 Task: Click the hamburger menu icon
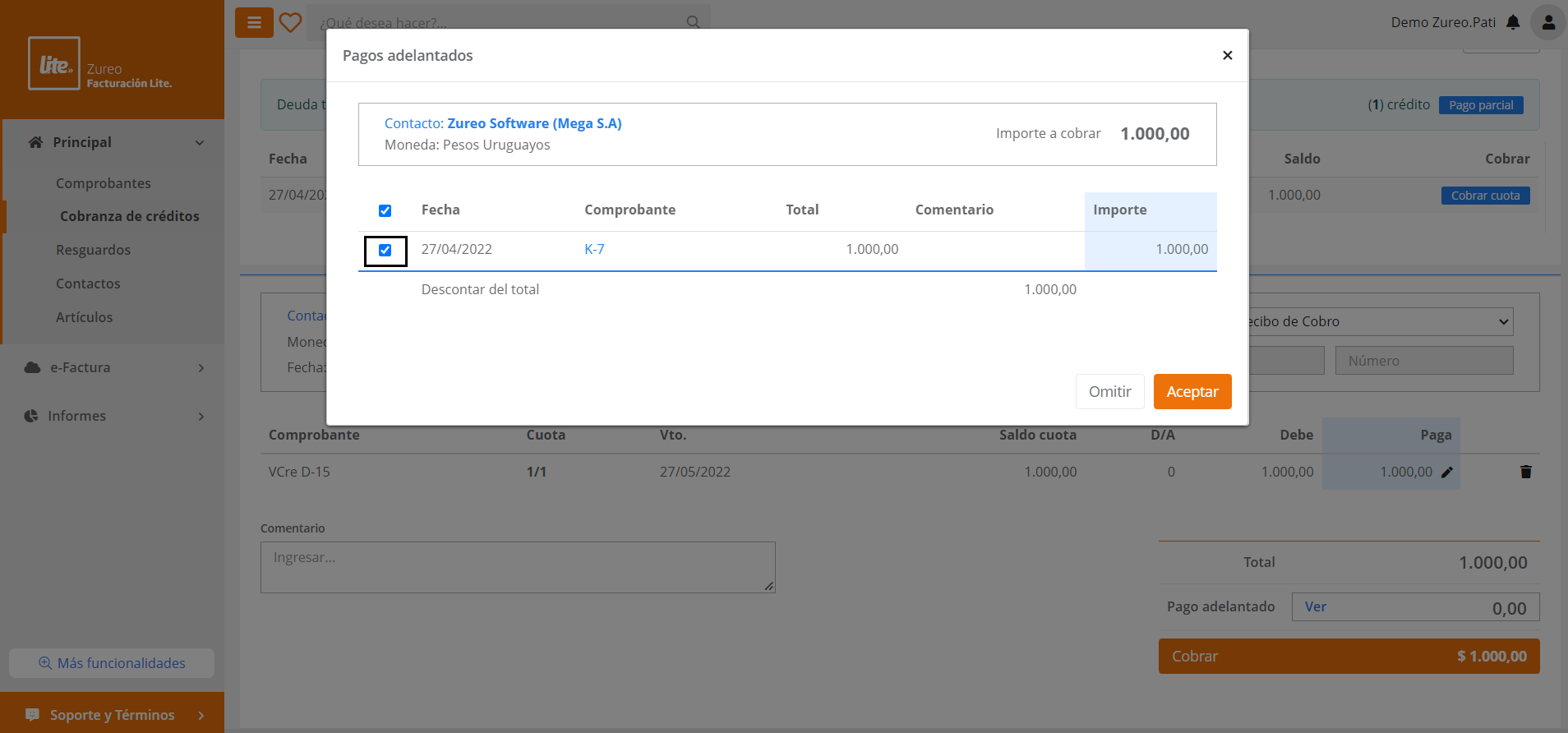click(x=254, y=23)
